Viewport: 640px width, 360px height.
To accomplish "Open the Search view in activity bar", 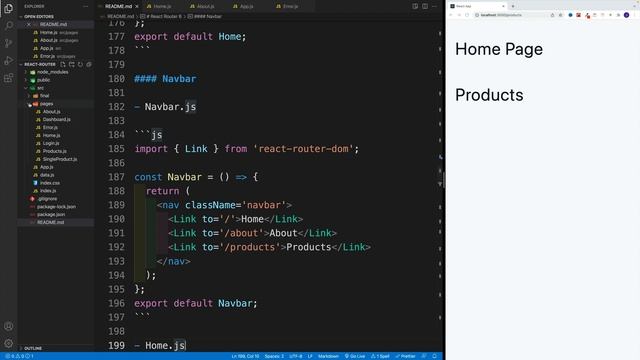I will [8, 26].
